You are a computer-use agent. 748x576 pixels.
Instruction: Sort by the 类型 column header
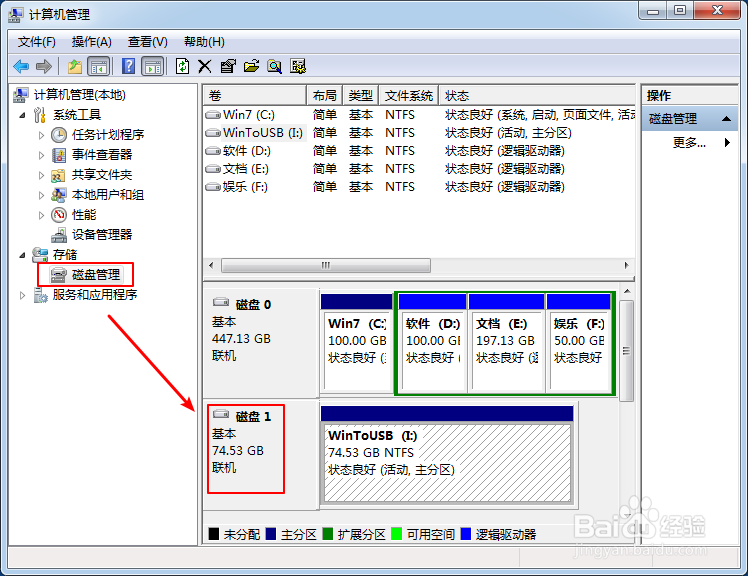[x=361, y=96]
